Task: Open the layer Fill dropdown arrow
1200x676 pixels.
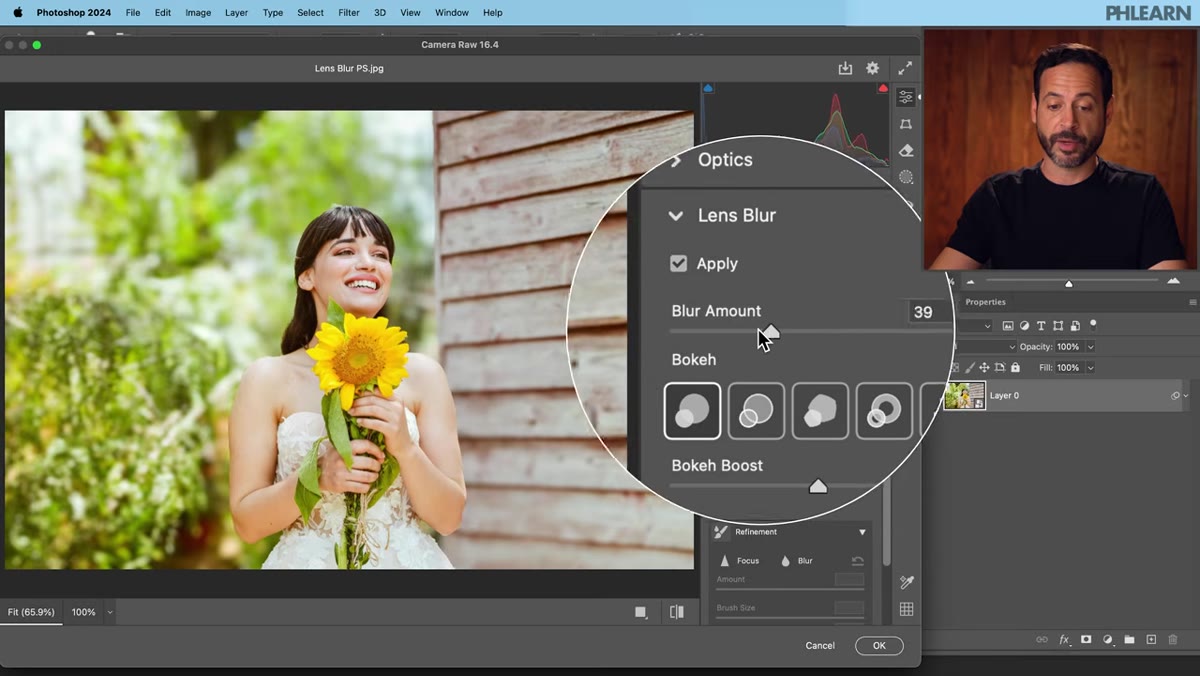Action: point(1090,368)
